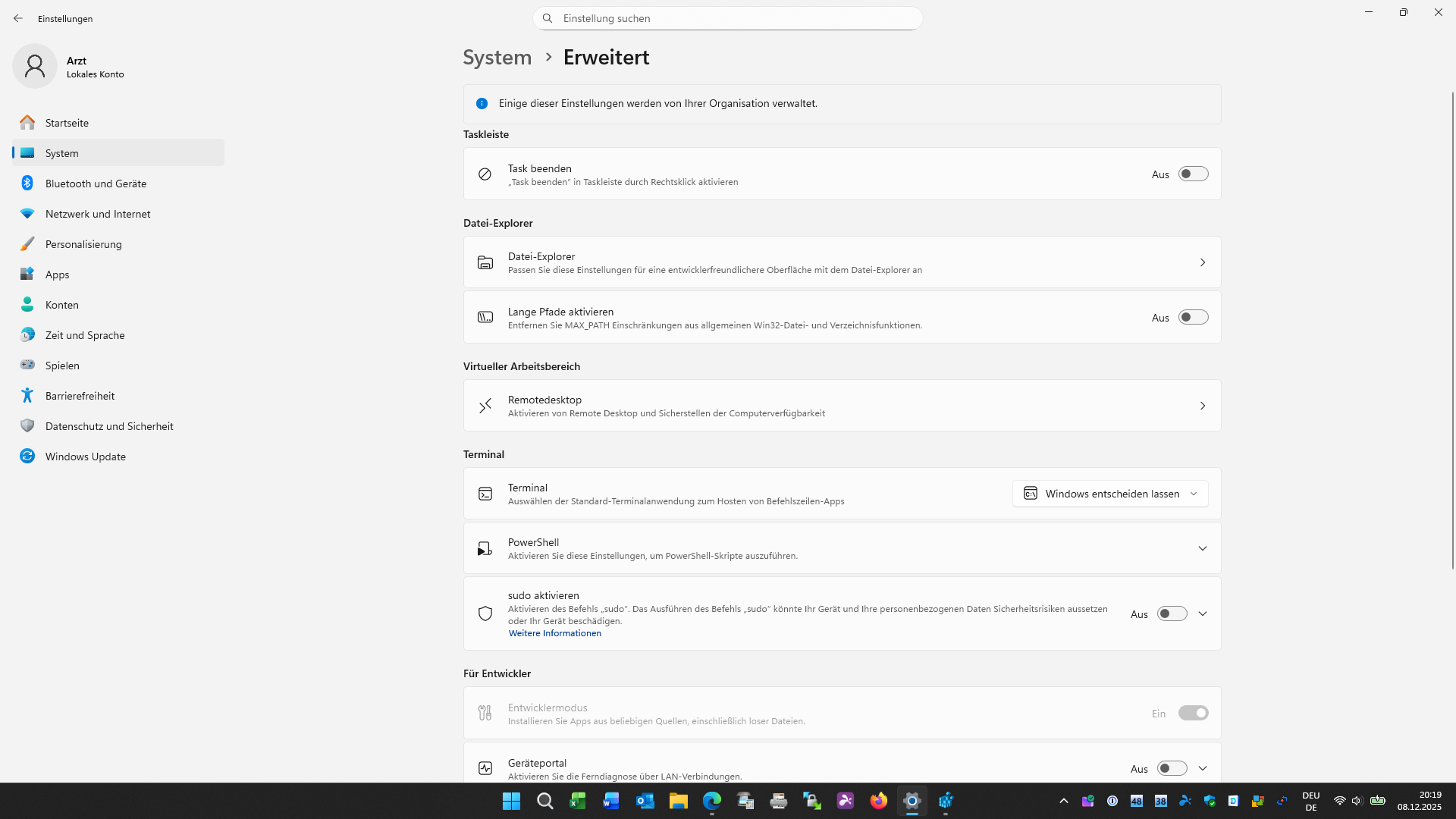Open the Windows entscheiden lassen dropdown
The width and height of the screenshot is (1456, 819).
(1109, 493)
